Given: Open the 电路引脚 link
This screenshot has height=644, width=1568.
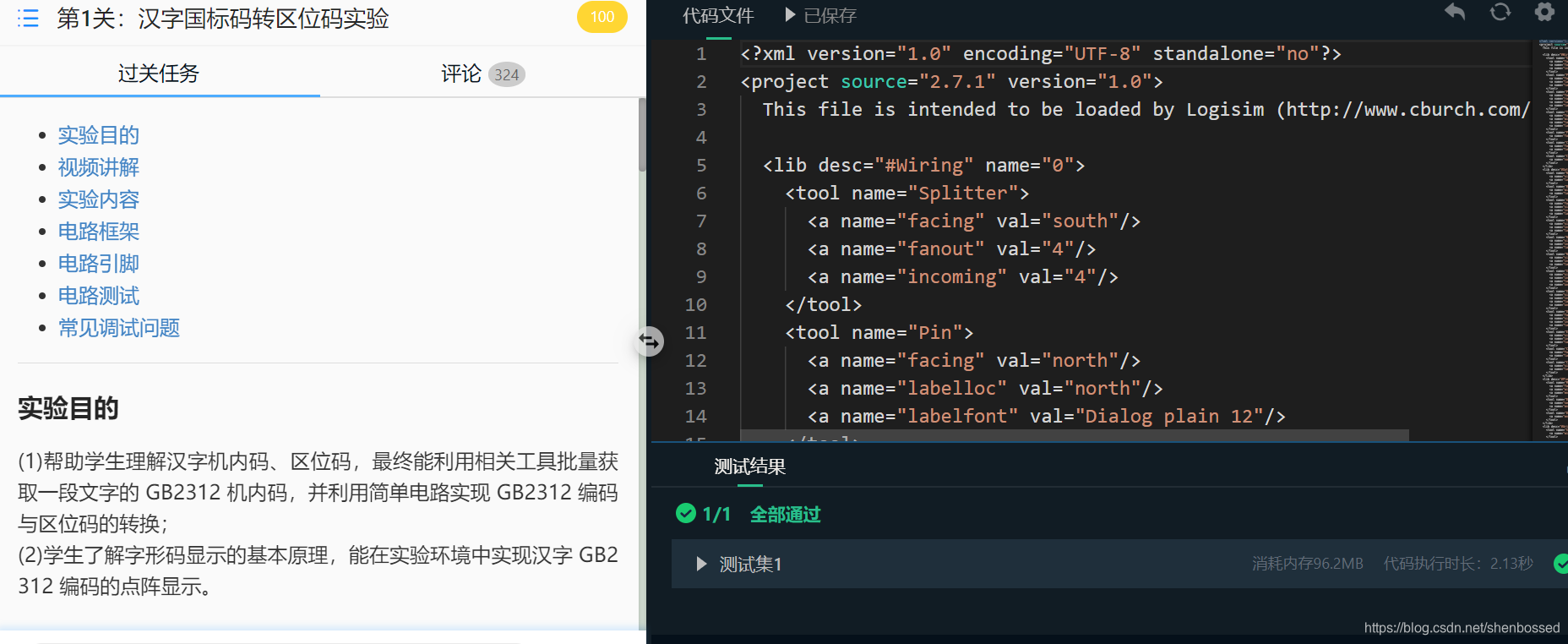Looking at the screenshot, I should click(x=99, y=264).
